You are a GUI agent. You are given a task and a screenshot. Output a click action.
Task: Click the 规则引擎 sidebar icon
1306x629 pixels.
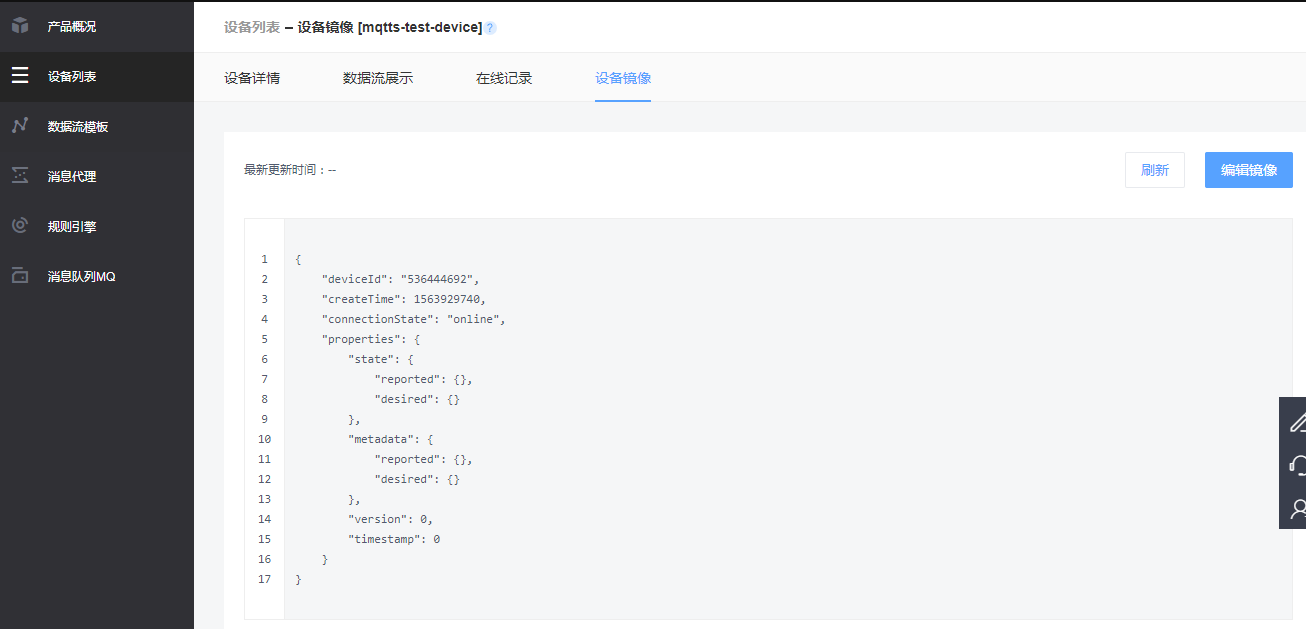(x=20, y=226)
